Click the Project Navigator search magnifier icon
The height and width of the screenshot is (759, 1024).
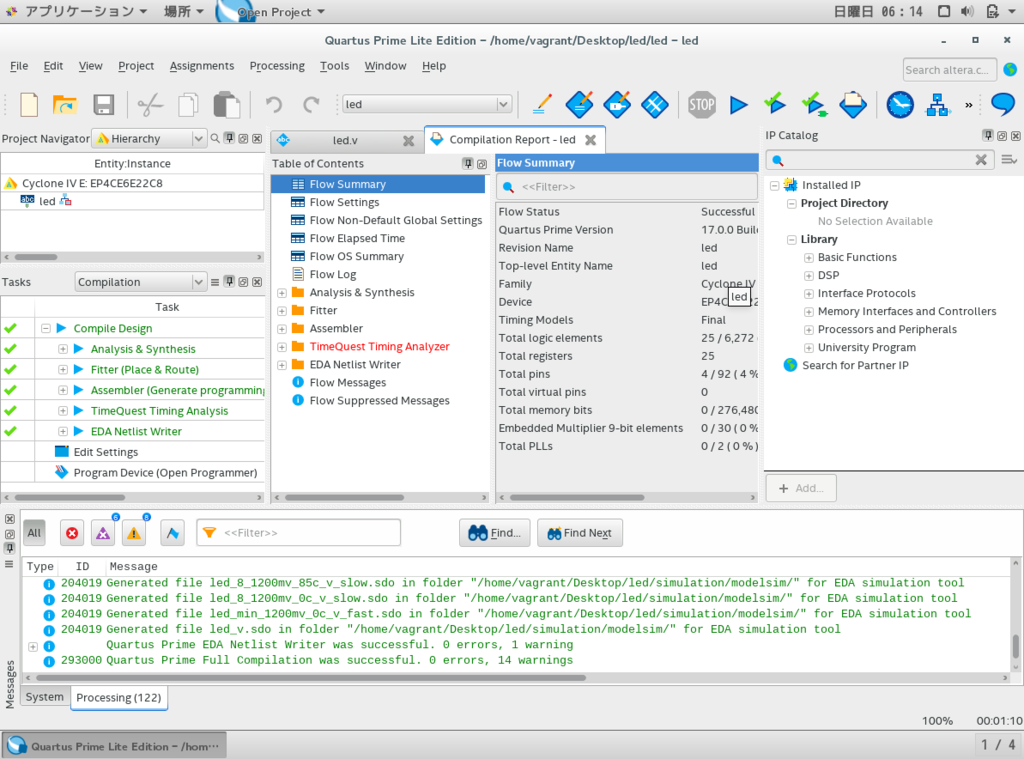click(215, 138)
